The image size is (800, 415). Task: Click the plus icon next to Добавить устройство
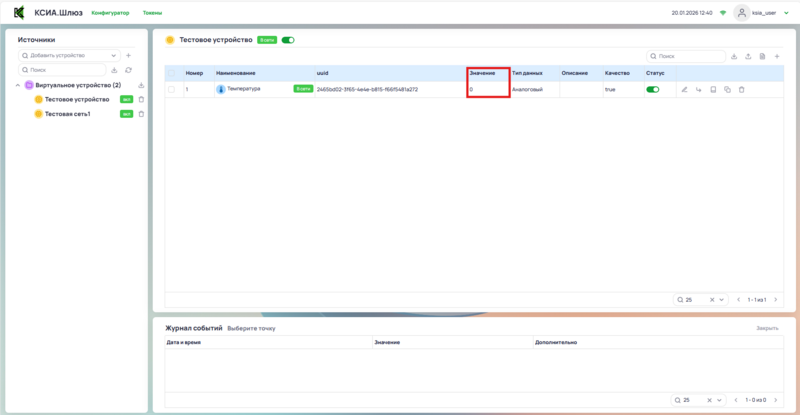tap(128, 55)
